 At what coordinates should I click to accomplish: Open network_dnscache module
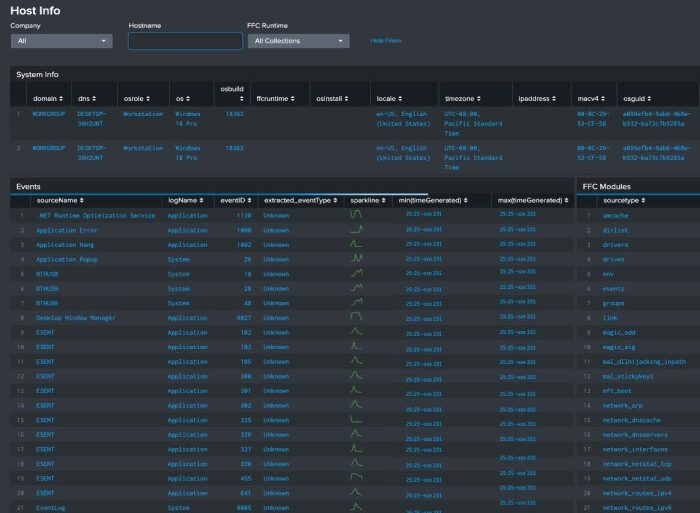click(x=631, y=420)
